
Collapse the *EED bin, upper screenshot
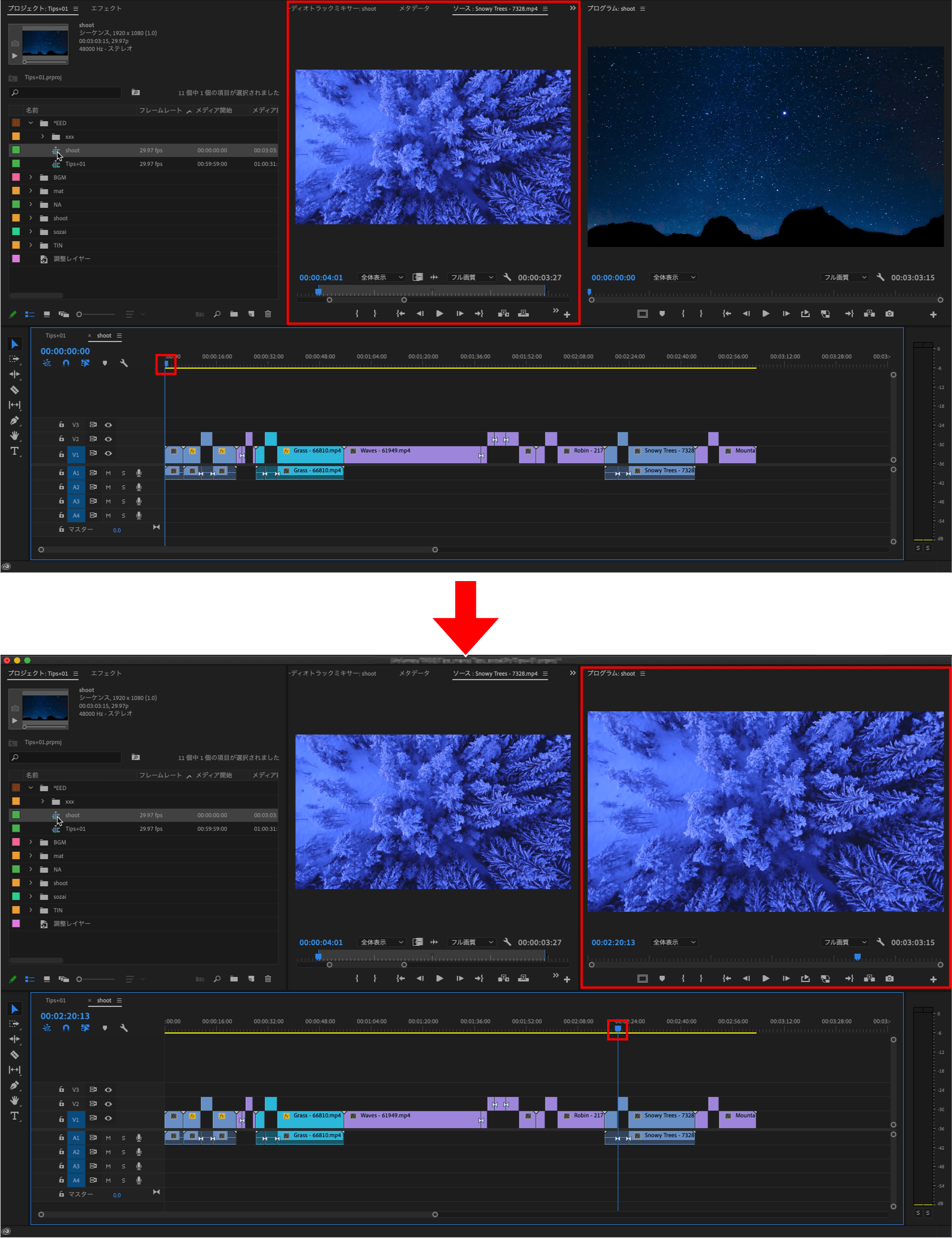(31, 123)
